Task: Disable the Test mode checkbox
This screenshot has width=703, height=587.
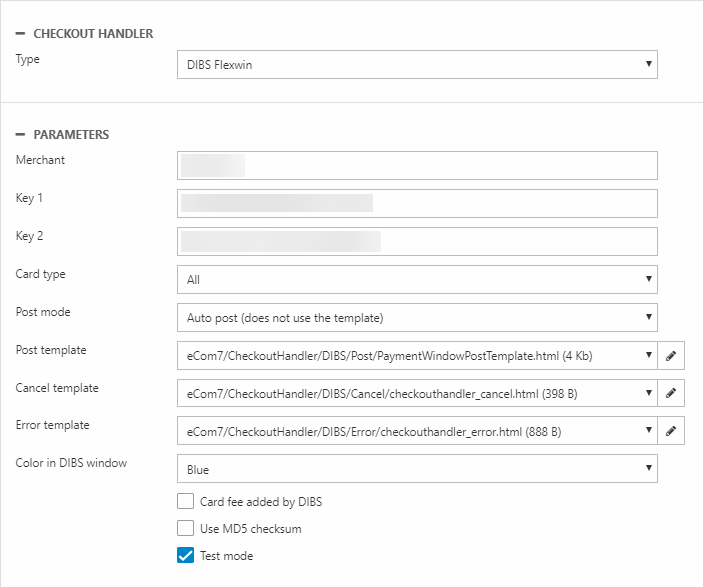Action: [185, 556]
